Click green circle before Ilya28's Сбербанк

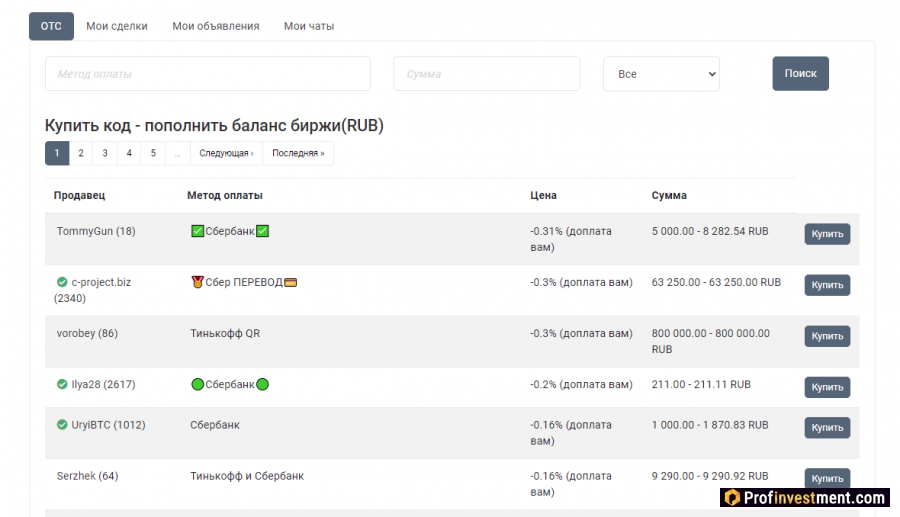coord(197,384)
